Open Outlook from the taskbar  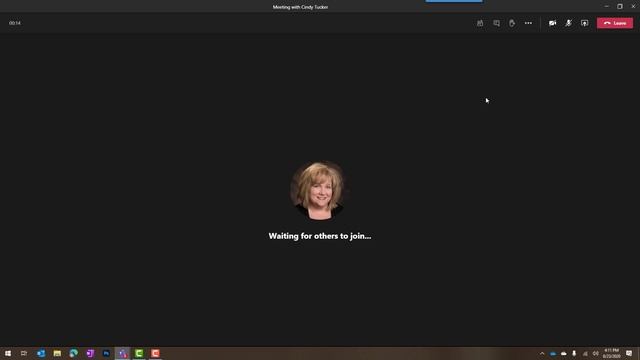coord(41,353)
